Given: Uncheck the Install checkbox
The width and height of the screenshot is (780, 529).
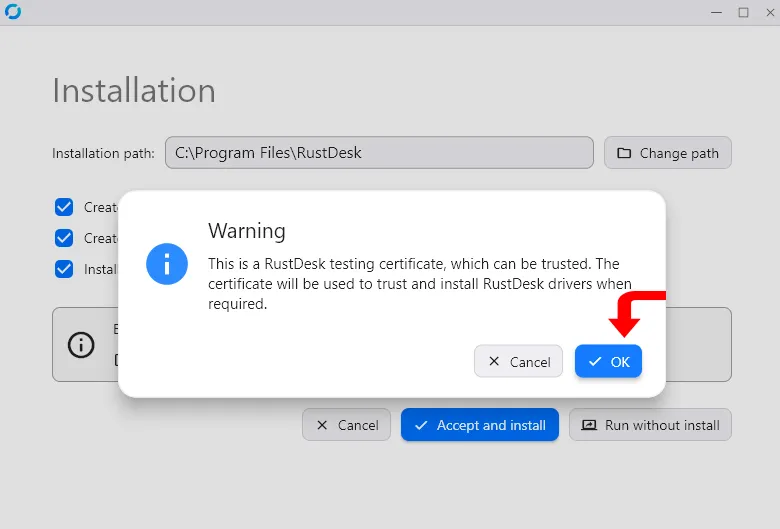Looking at the screenshot, I should pyautogui.click(x=64, y=269).
